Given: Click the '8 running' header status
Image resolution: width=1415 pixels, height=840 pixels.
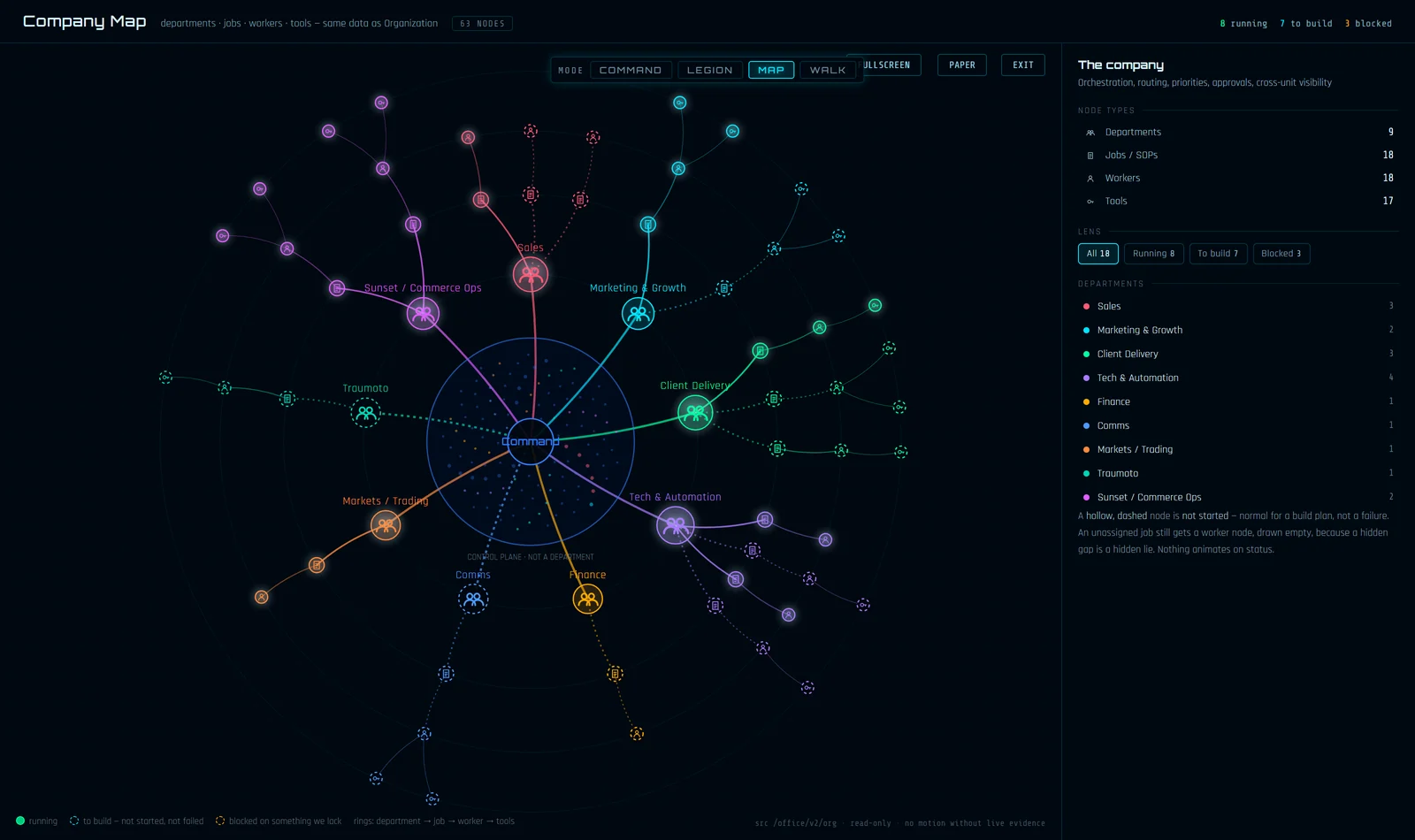Looking at the screenshot, I should (1243, 24).
